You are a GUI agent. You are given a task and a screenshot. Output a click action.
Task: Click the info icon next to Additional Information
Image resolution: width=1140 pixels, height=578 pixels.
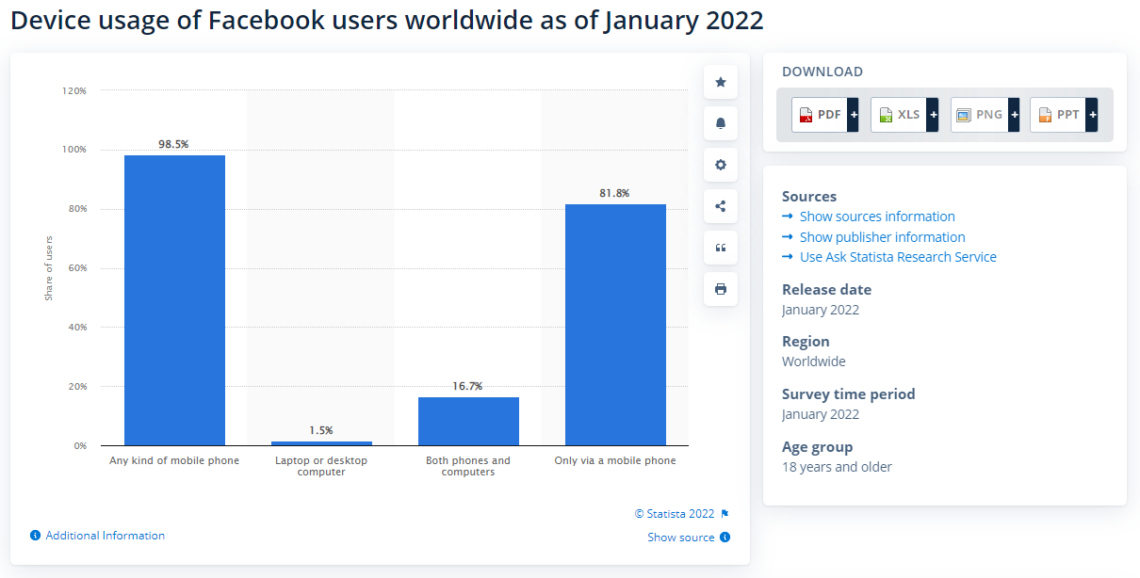pos(36,535)
